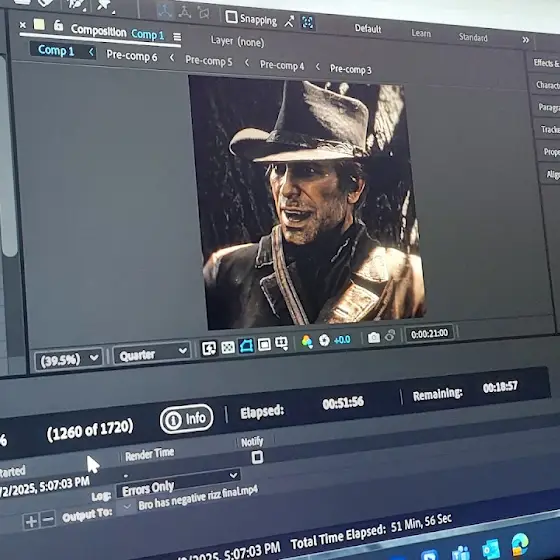Screen dimensions: 560x560
Task: Adjust exposure value +0.0
Action: tap(342, 339)
